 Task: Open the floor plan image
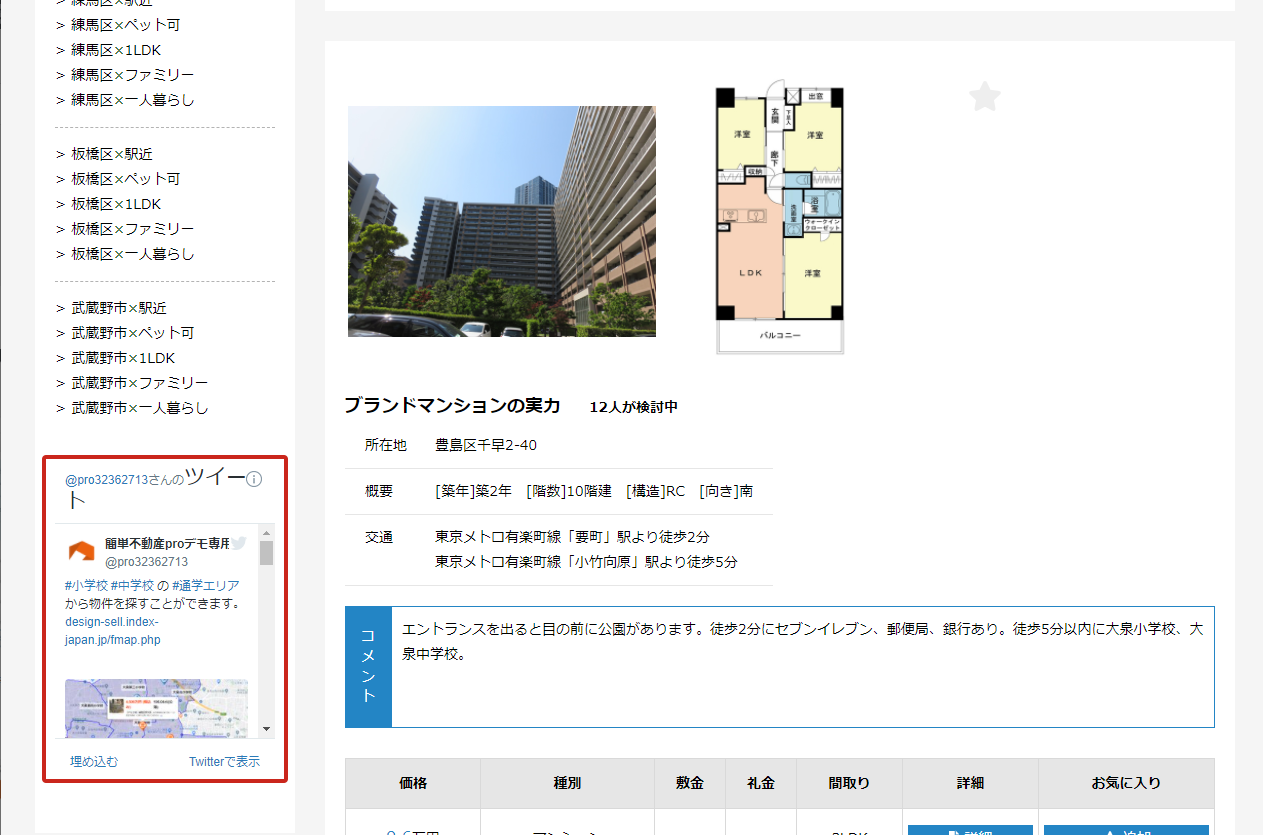tap(780, 220)
